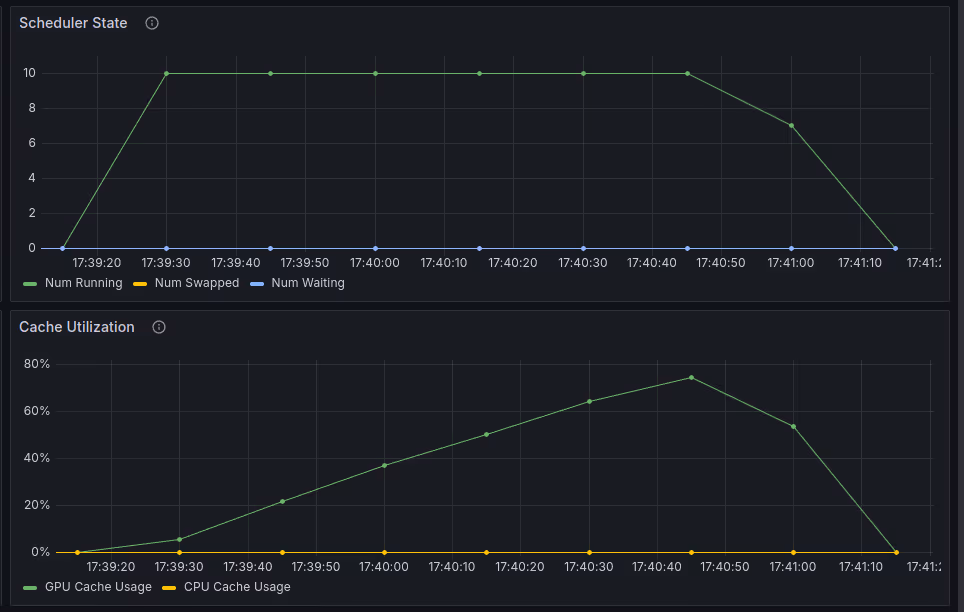Click the 10 label on Scheduler State y-axis

point(30,73)
